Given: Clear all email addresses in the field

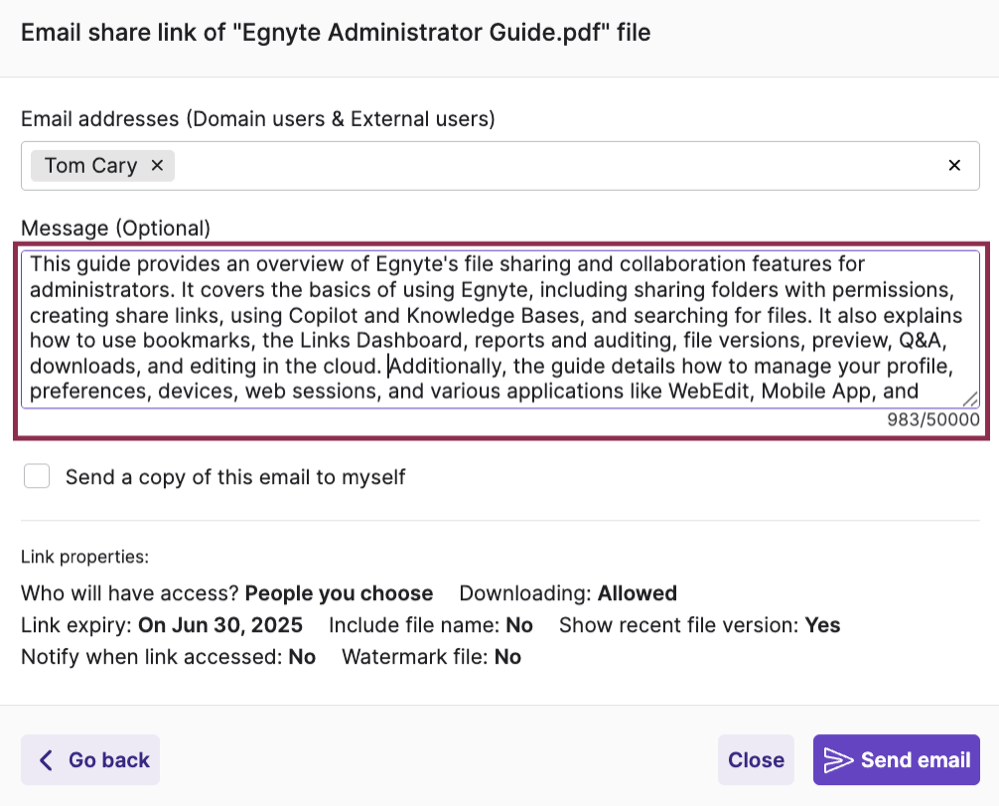Looking at the screenshot, I should coord(954,166).
